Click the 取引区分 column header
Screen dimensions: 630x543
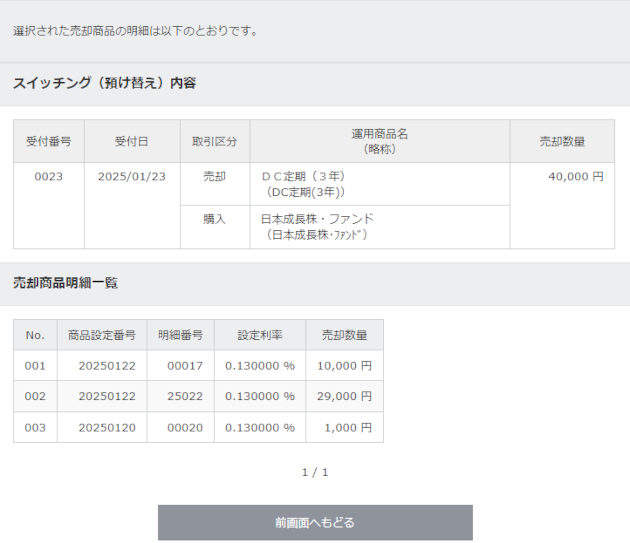(215, 142)
